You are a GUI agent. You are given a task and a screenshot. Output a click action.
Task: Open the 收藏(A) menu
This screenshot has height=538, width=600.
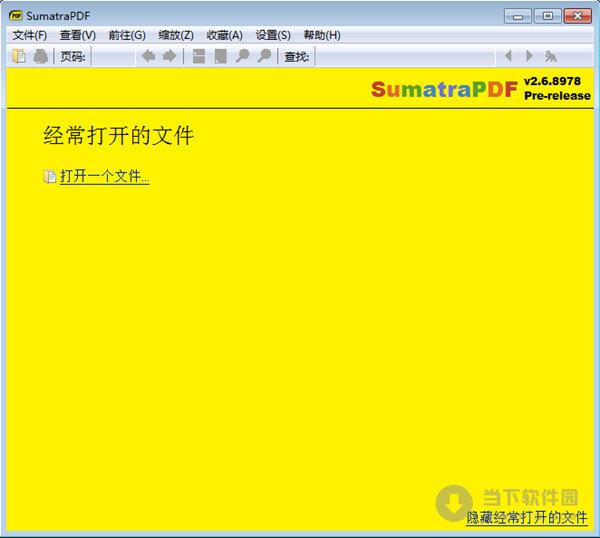coord(225,36)
